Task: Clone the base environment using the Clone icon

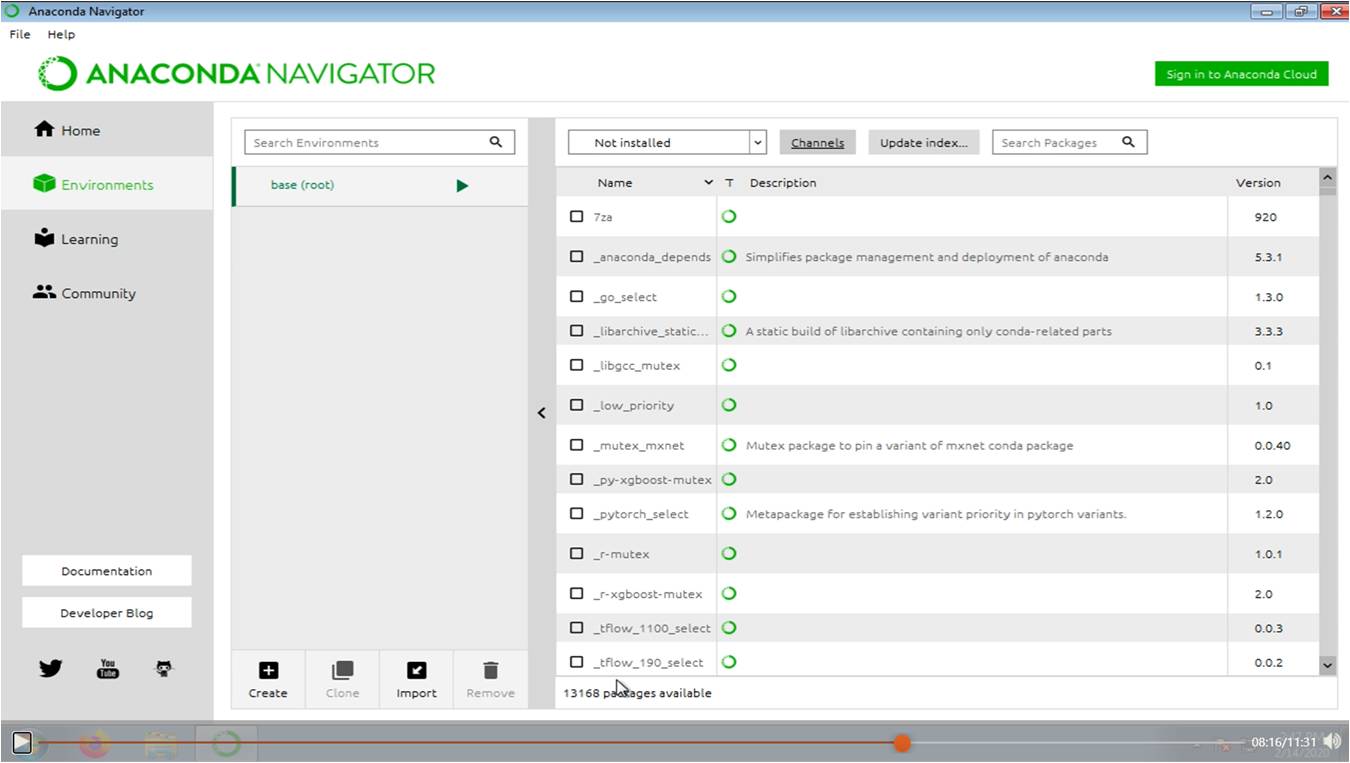Action: (x=341, y=669)
